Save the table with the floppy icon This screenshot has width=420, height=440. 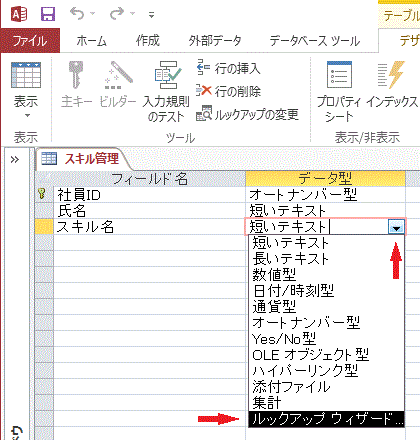(48, 14)
